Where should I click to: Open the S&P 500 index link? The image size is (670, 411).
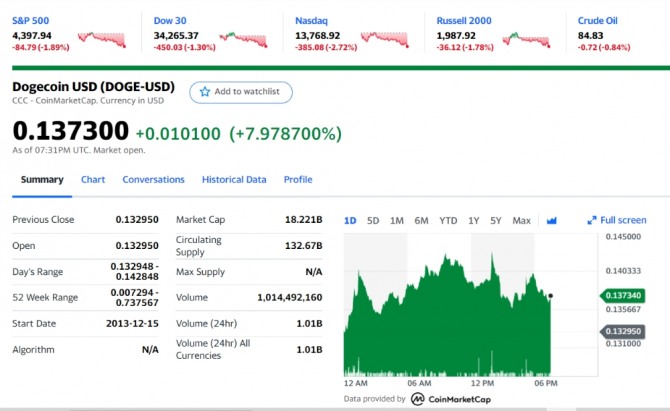[33, 20]
